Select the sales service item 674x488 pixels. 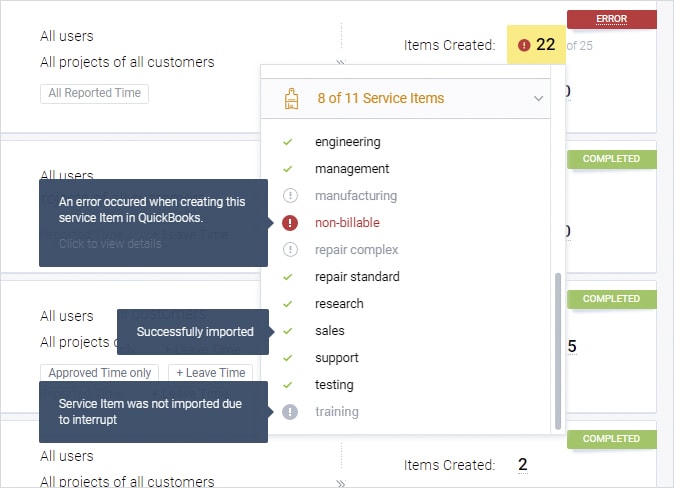click(x=330, y=331)
